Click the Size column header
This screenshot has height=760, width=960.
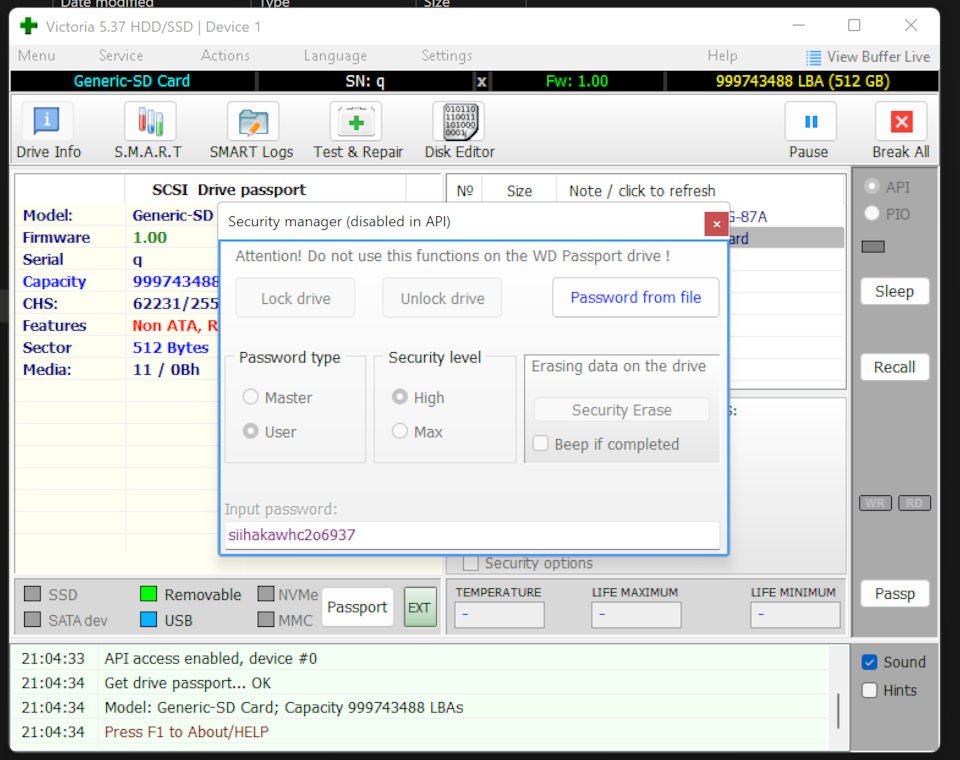coord(519,191)
